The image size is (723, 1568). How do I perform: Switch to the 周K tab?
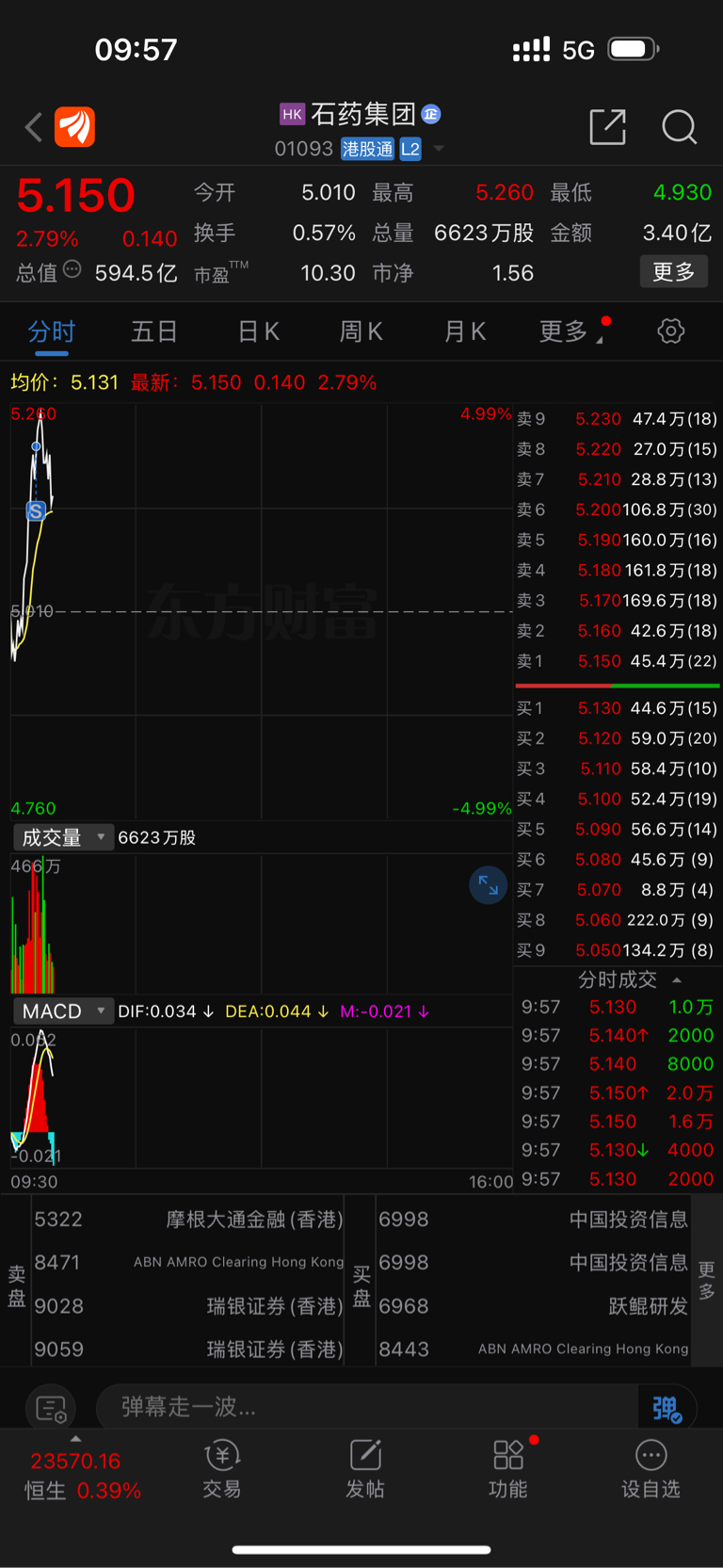coord(361,331)
